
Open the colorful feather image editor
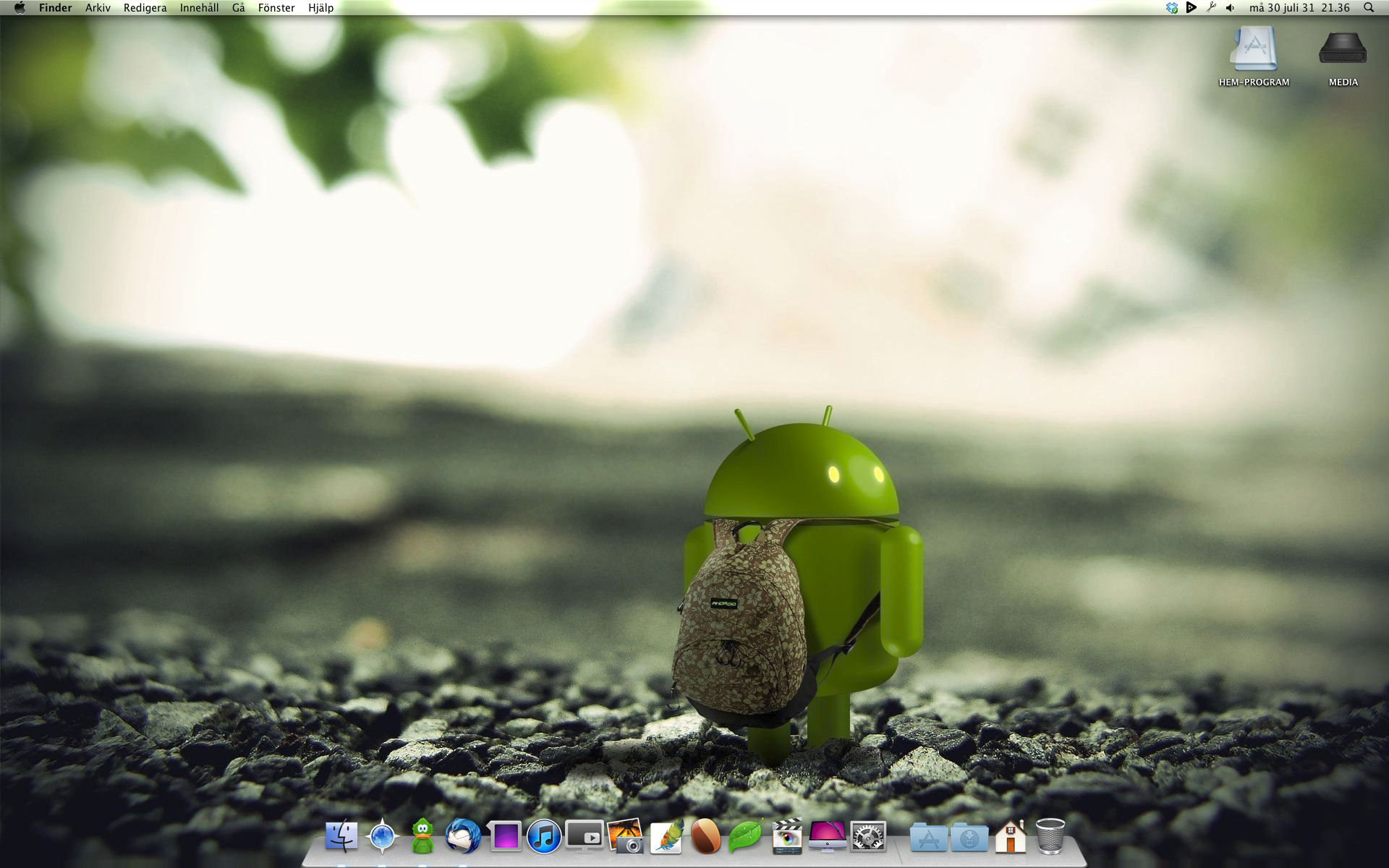pos(666,836)
